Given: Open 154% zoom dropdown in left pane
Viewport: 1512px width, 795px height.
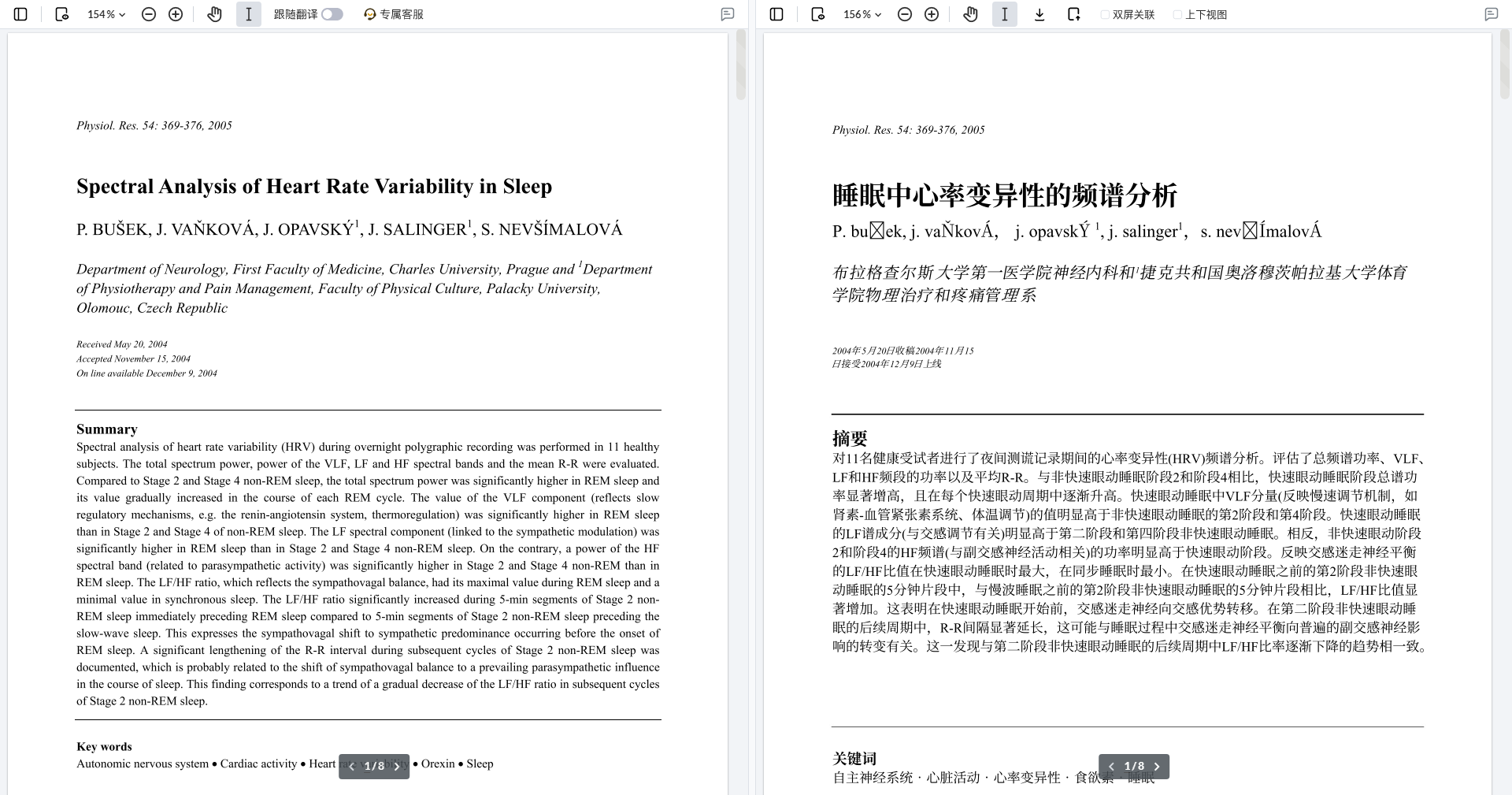Looking at the screenshot, I should pos(106,14).
